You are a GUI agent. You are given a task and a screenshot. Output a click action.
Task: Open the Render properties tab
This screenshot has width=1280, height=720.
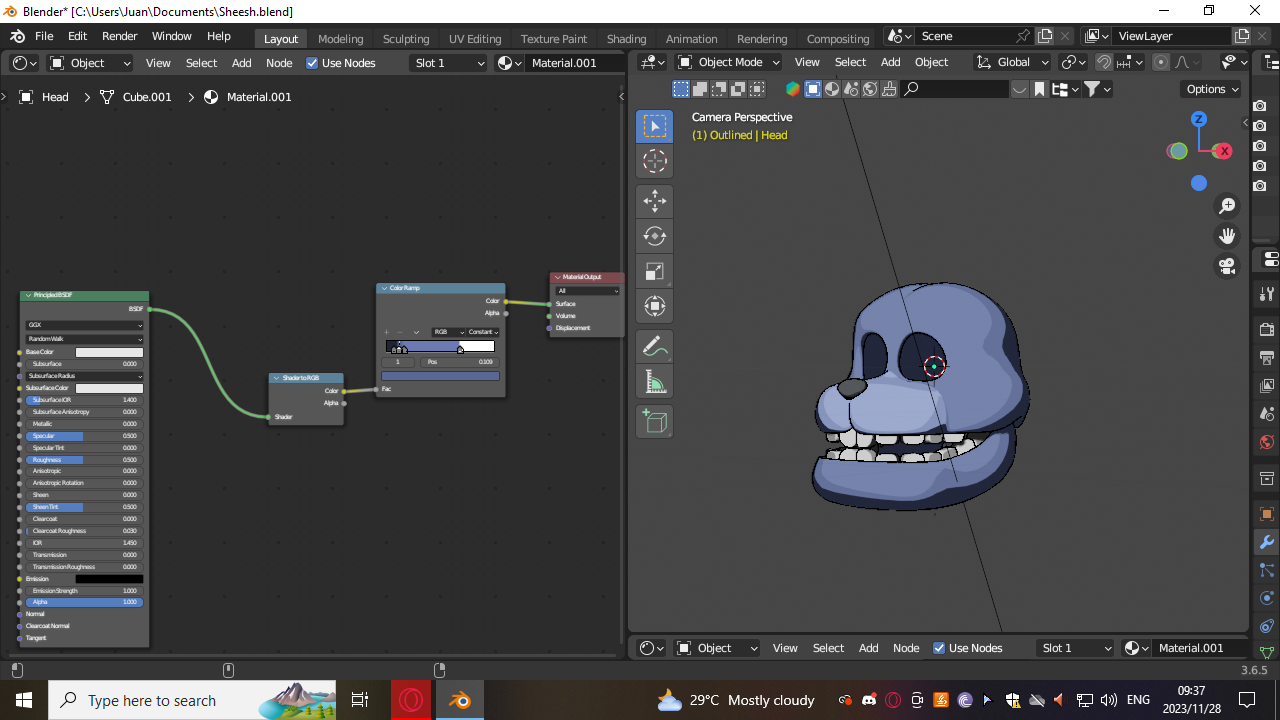[x=1267, y=330]
